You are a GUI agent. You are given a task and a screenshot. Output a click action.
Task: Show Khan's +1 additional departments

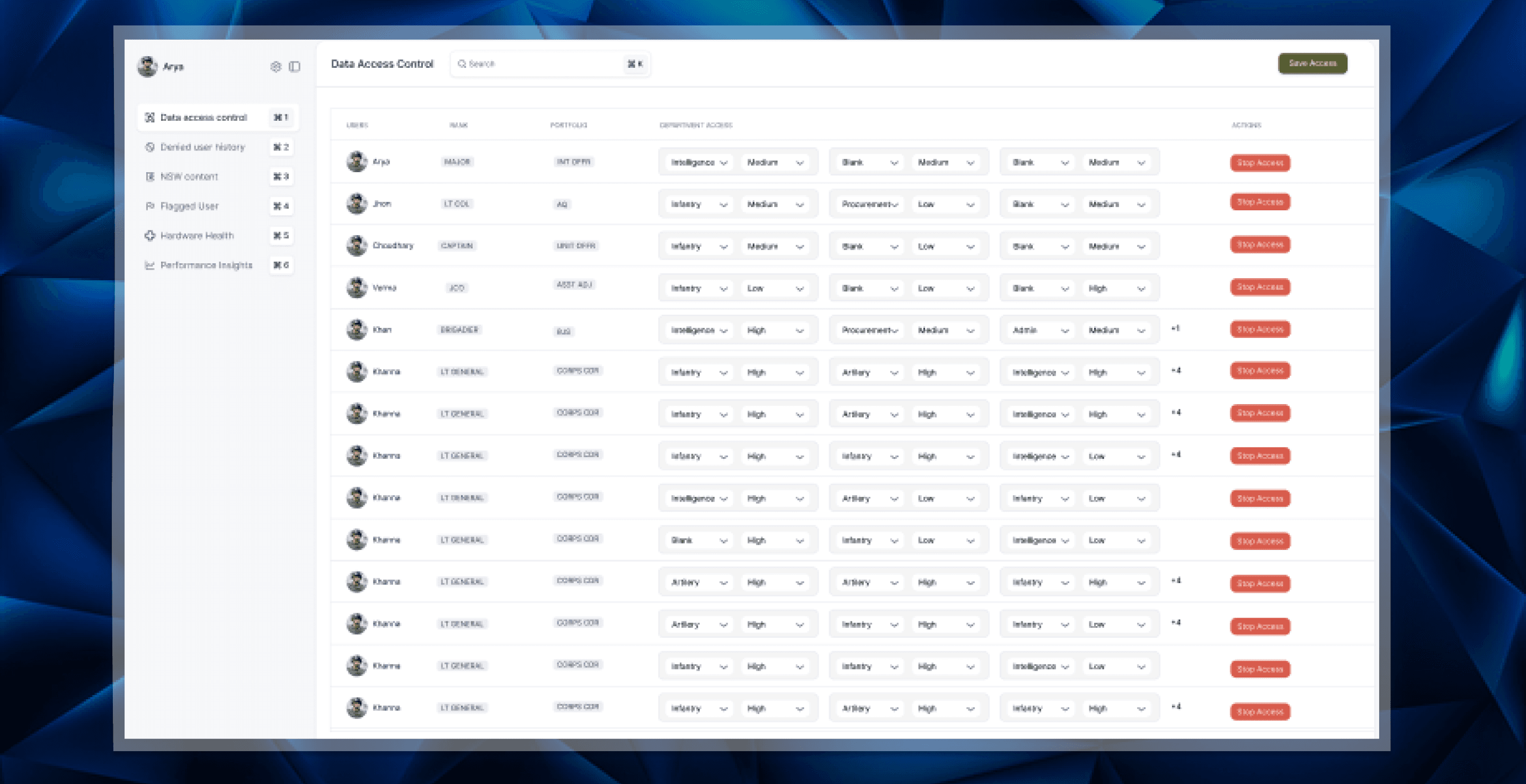point(1175,328)
